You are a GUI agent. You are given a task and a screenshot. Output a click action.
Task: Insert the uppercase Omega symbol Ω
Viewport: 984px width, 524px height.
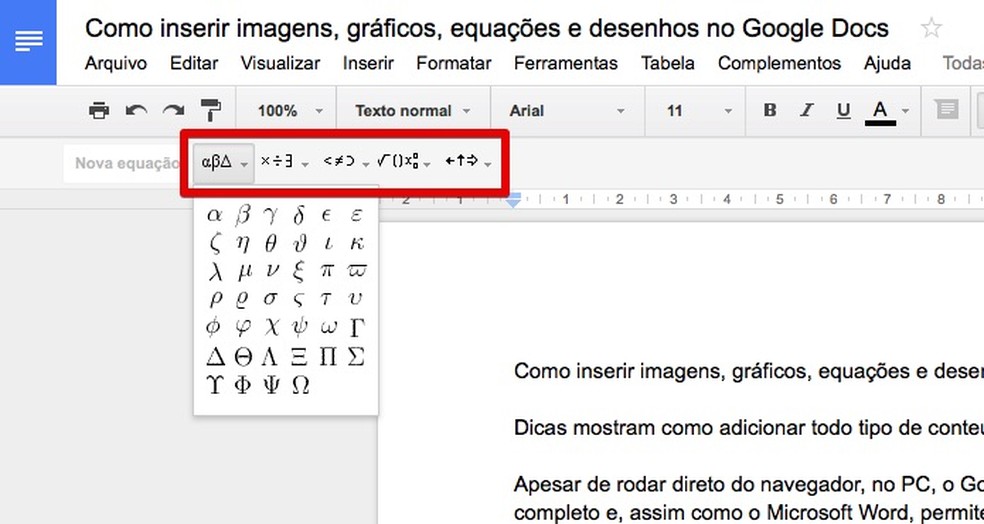[301, 385]
